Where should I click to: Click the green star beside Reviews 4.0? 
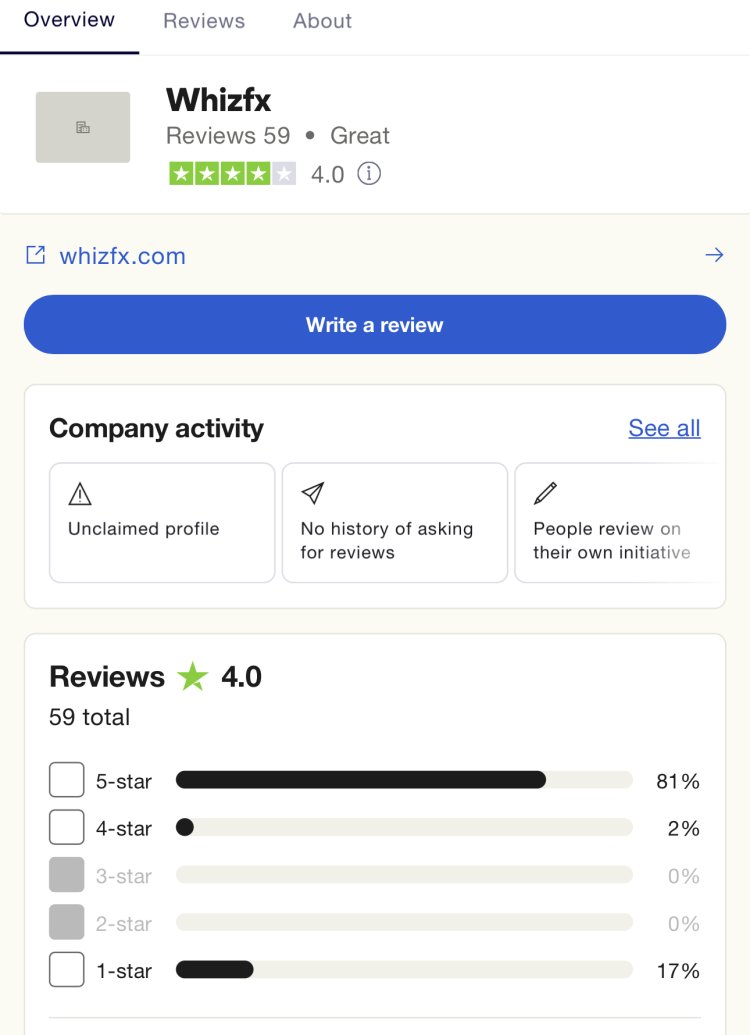[x=192, y=677]
